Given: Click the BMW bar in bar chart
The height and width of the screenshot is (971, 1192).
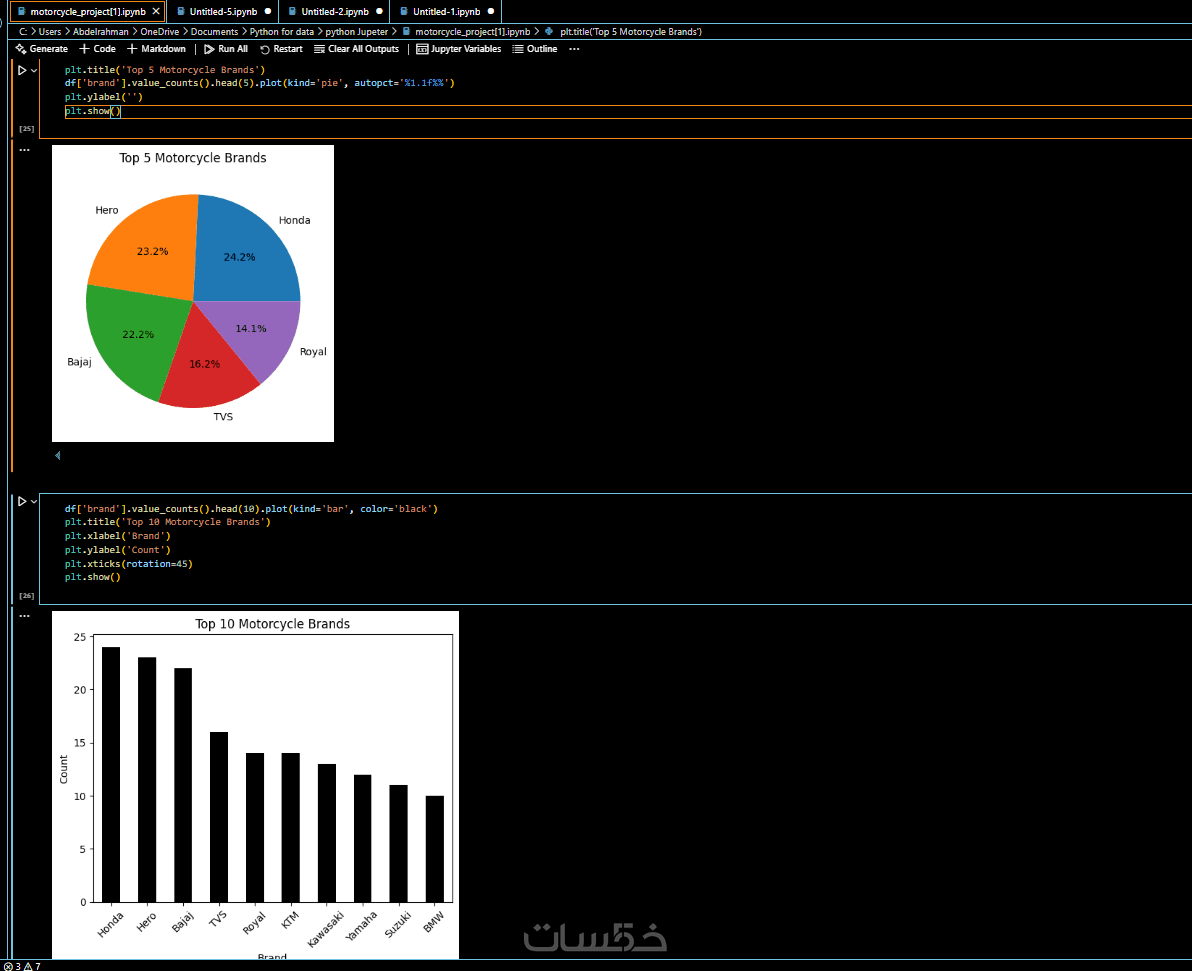Looking at the screenshot, I should [435, 849].
